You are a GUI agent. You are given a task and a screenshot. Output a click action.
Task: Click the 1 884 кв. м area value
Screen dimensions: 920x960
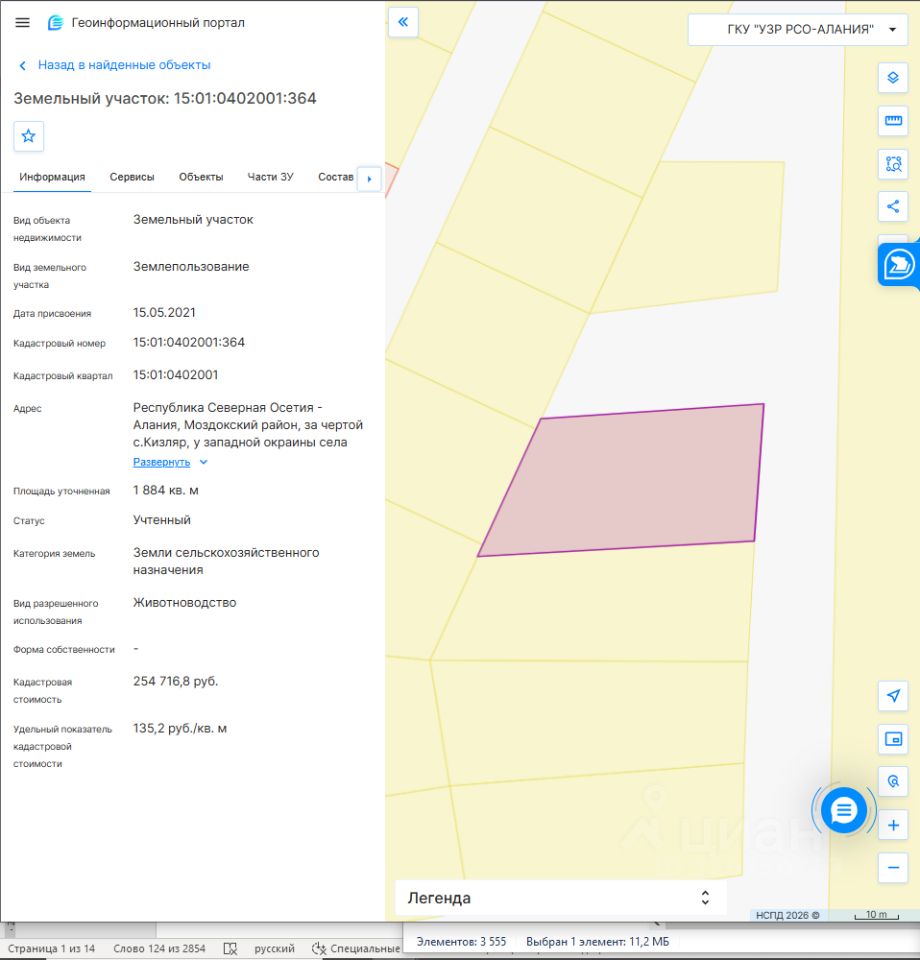coord(166,490)
